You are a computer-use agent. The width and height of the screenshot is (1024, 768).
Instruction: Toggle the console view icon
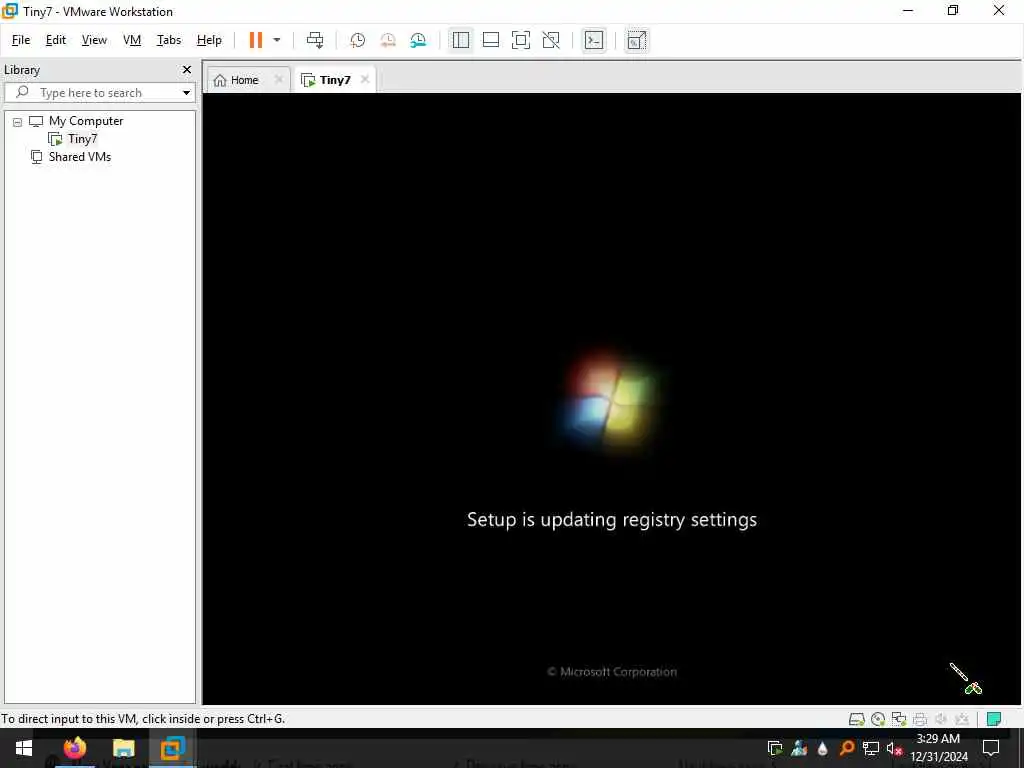pyautogui.click(x=594, y=40)
